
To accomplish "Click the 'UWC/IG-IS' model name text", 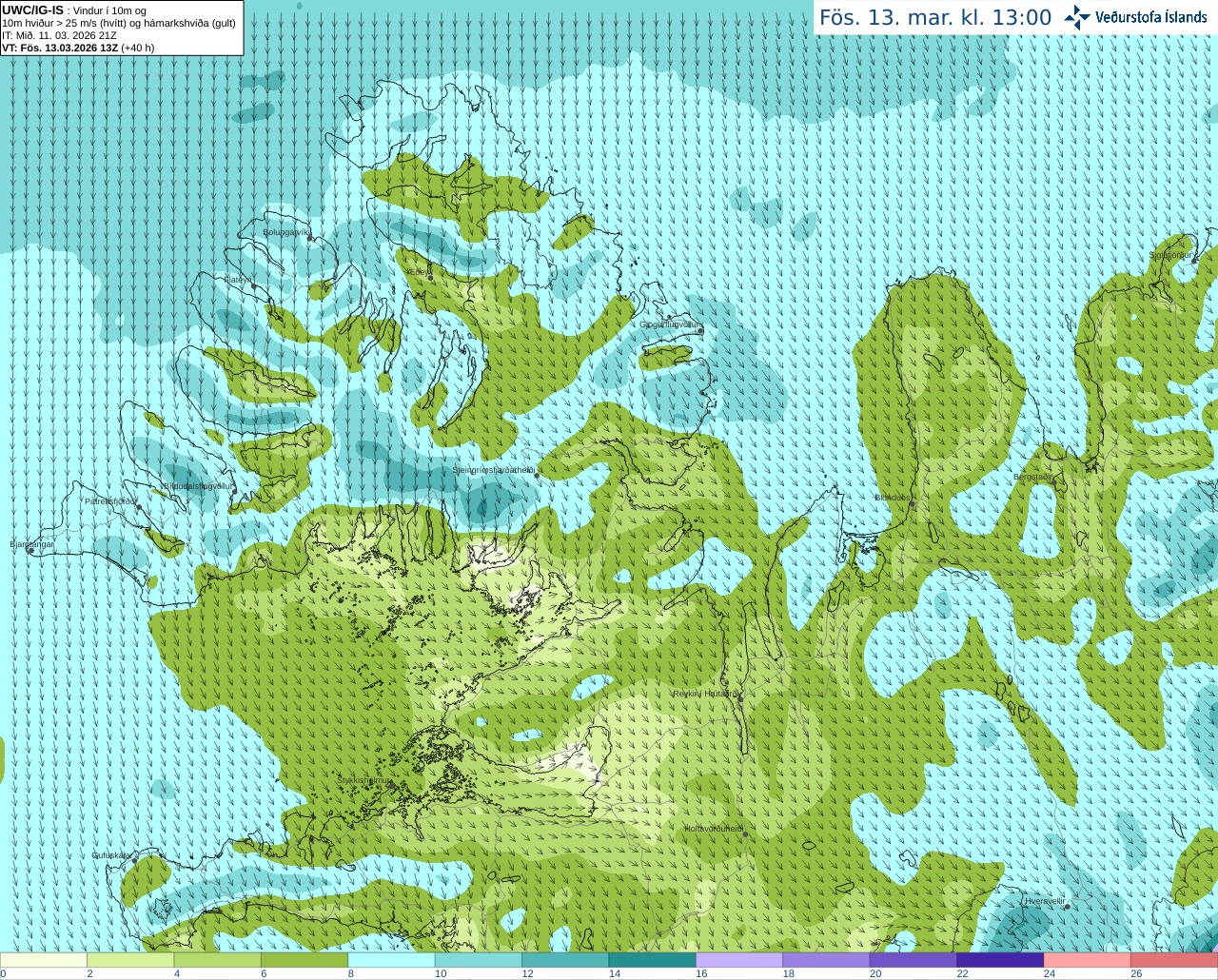I will pyautogui.click(x=33, y=10).
